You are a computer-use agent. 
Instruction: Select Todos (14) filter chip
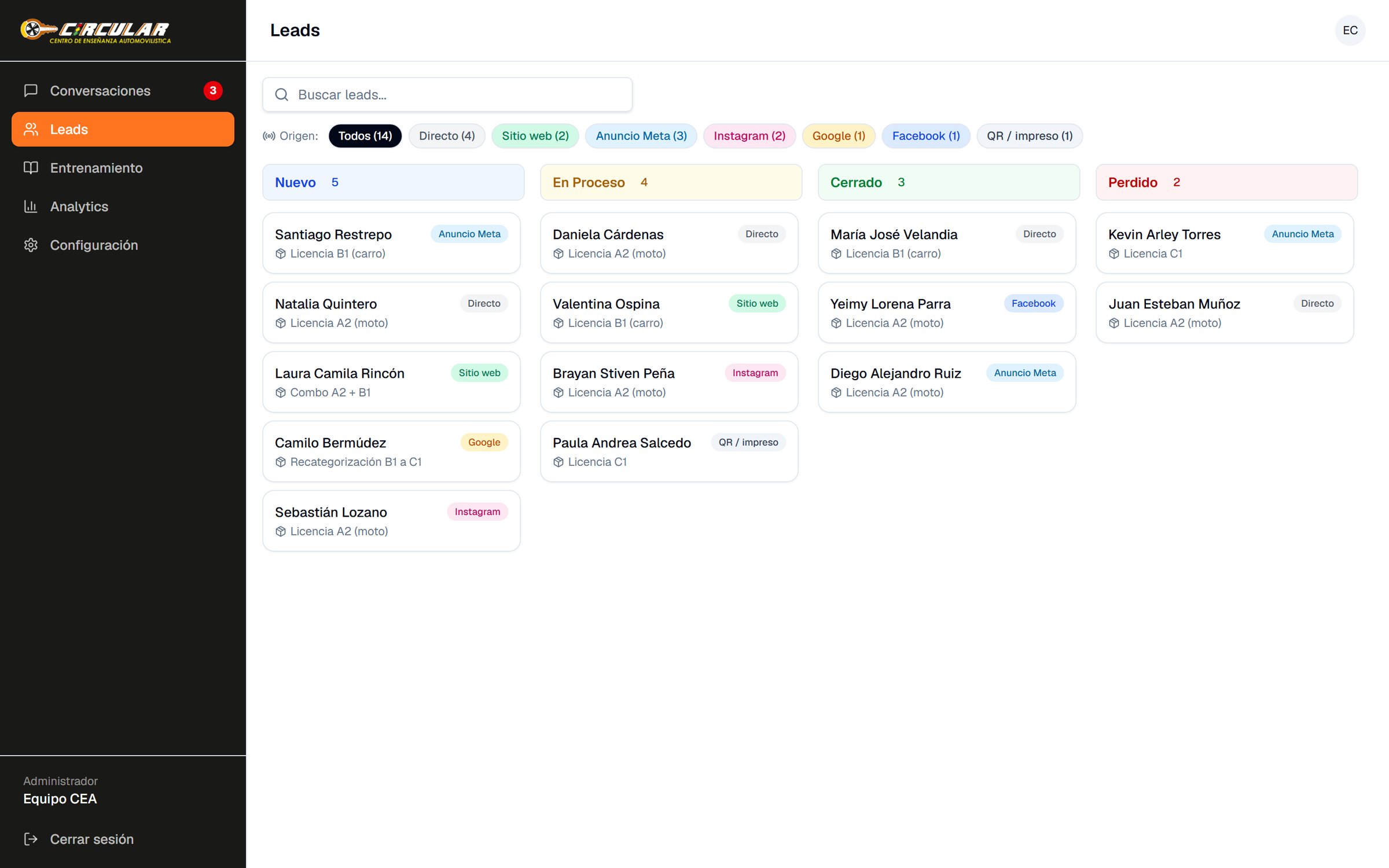pos(365,136)
